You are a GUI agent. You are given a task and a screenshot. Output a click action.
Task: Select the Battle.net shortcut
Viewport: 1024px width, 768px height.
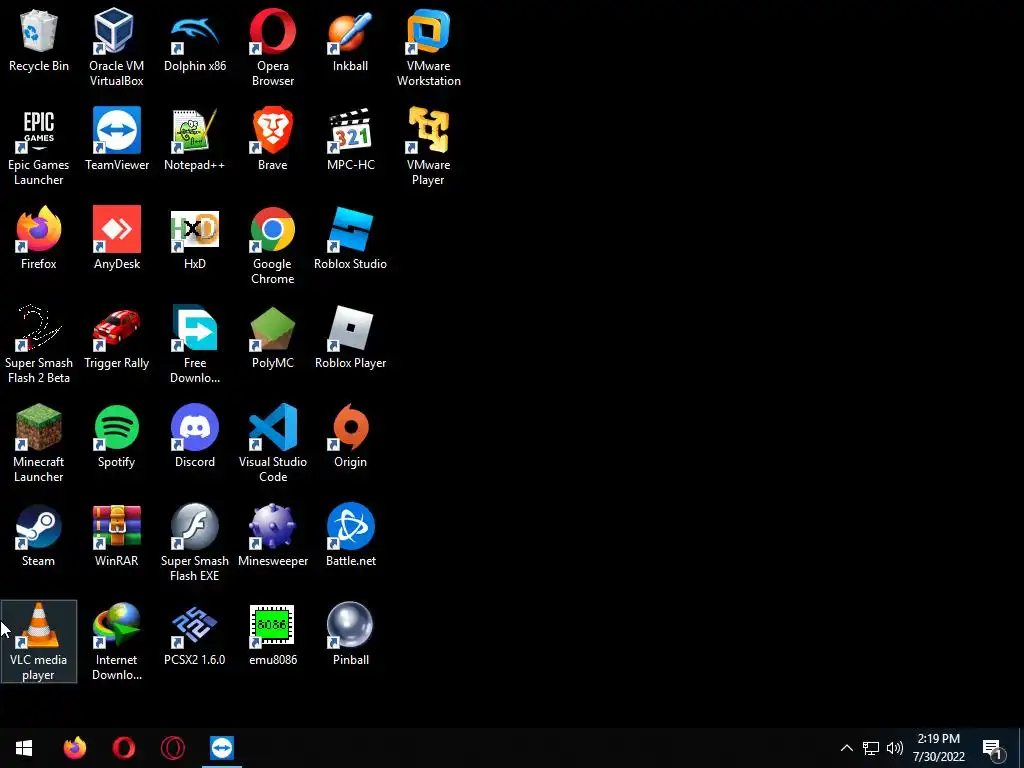[x=351, y=536]
